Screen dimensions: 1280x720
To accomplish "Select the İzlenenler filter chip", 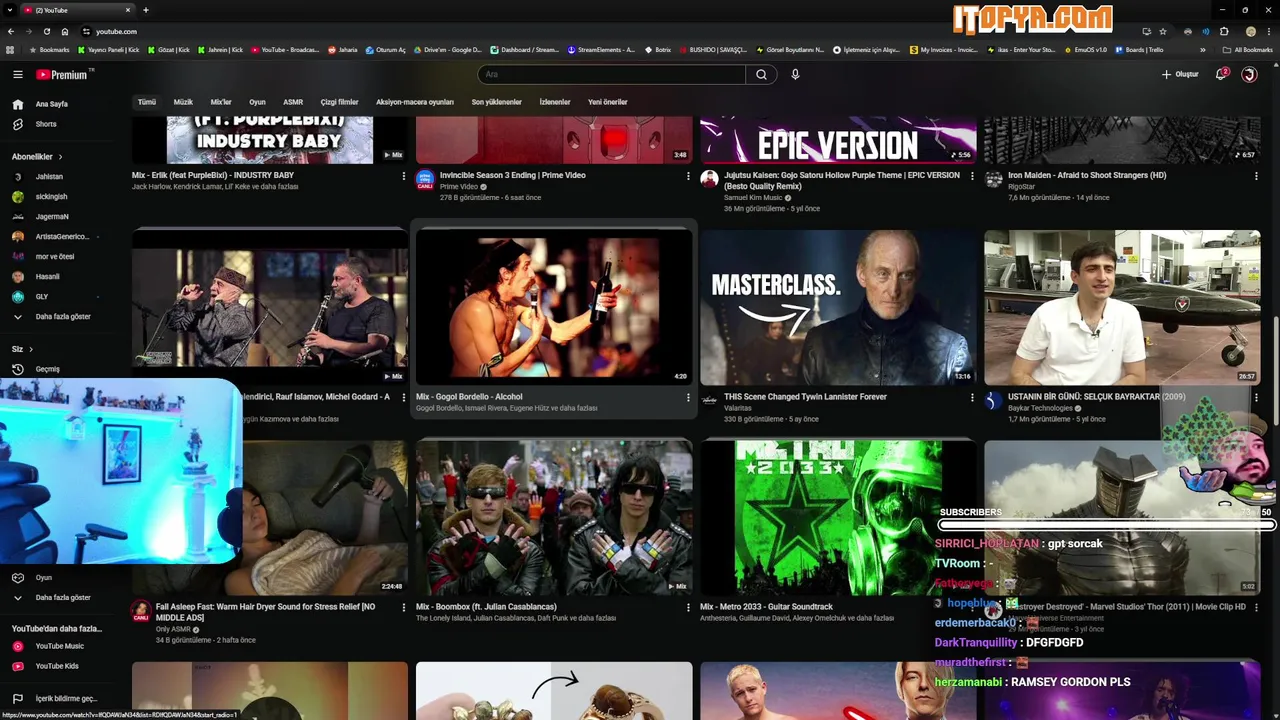I will click(555, 102).
